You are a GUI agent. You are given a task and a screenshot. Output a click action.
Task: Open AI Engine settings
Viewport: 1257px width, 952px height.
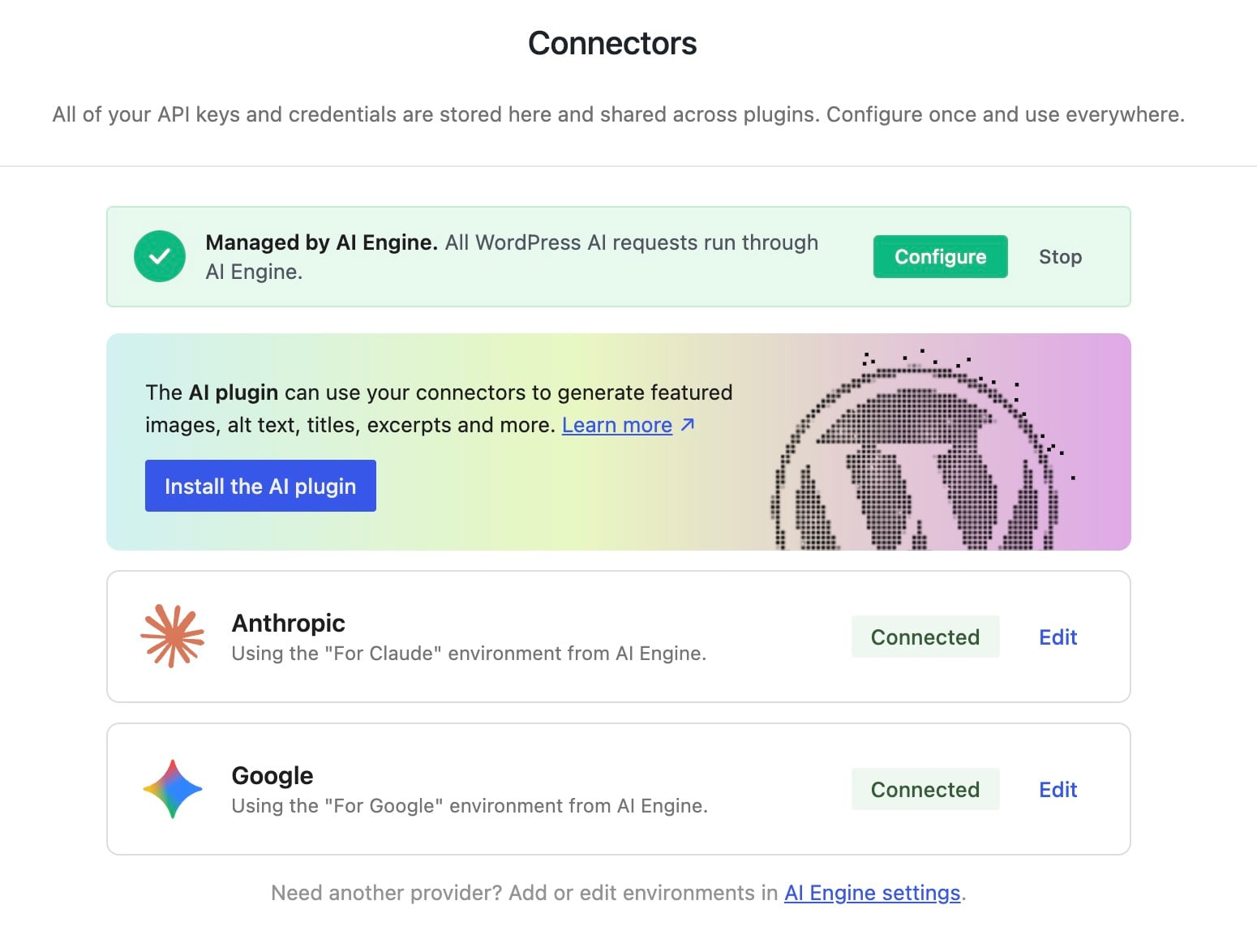pyautogui.click(x=872, y=892)
